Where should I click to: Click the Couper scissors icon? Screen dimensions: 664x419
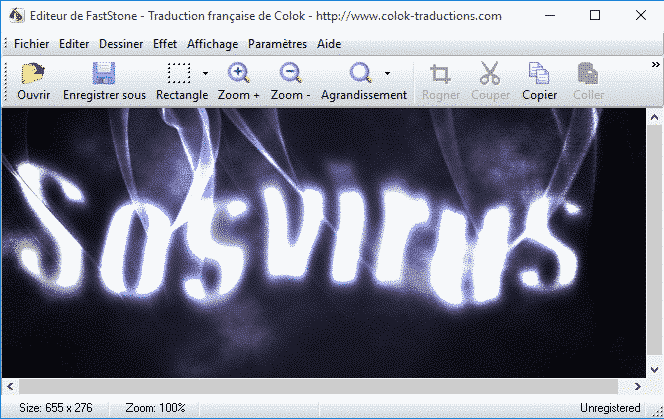pyautogui.click(x=489, y=74)
